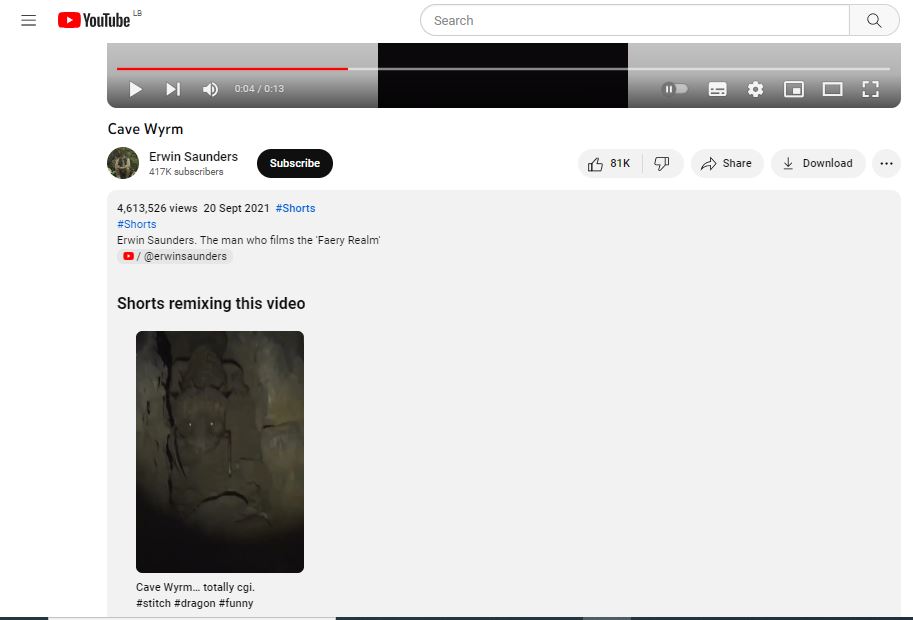The height and width of the screenshot is (620, 913).
Task: Subscribe to Erwin Saunders channel
Action: [x=294, y=163]
